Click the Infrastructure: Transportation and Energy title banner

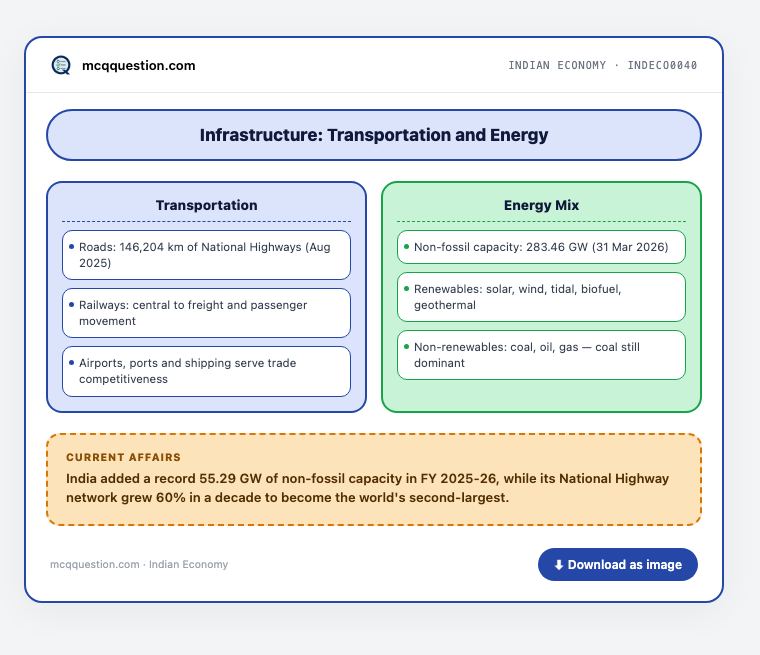tap(374, 135)
